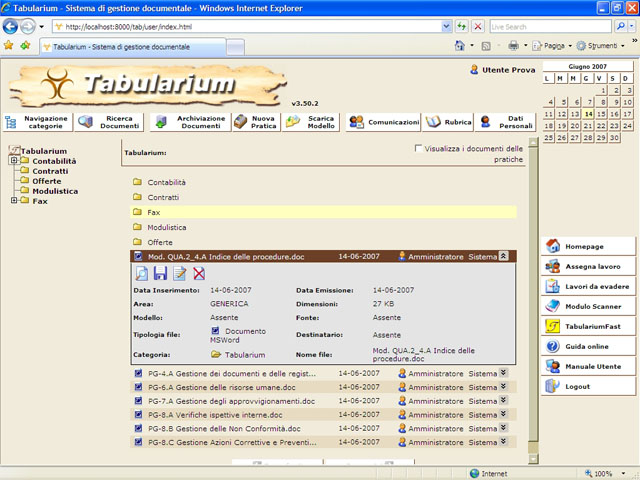This screenshot has height=480, width=640.
Task: Open TabulariumFast
Action: coord(589,326)
